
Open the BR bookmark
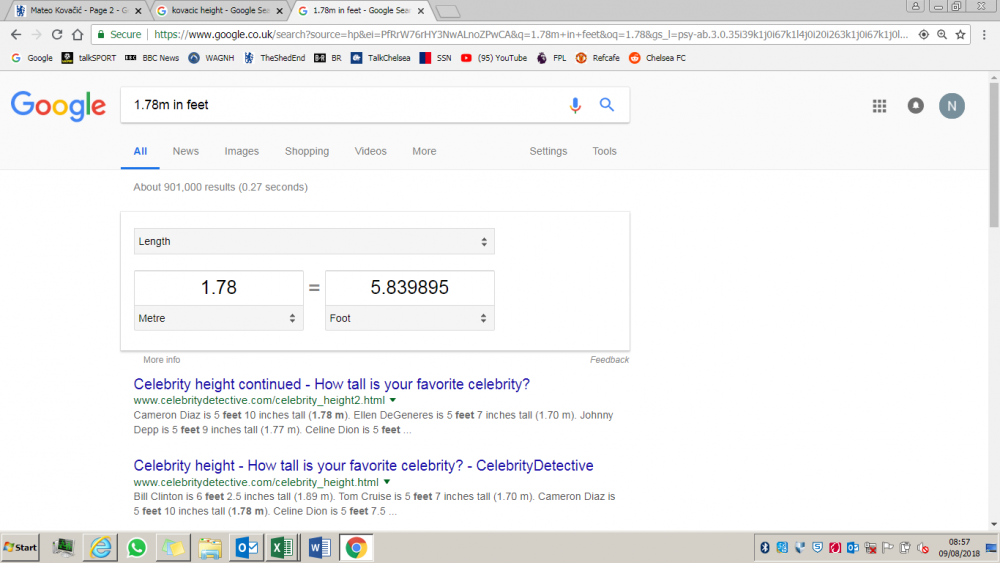(x=328, y=58)
